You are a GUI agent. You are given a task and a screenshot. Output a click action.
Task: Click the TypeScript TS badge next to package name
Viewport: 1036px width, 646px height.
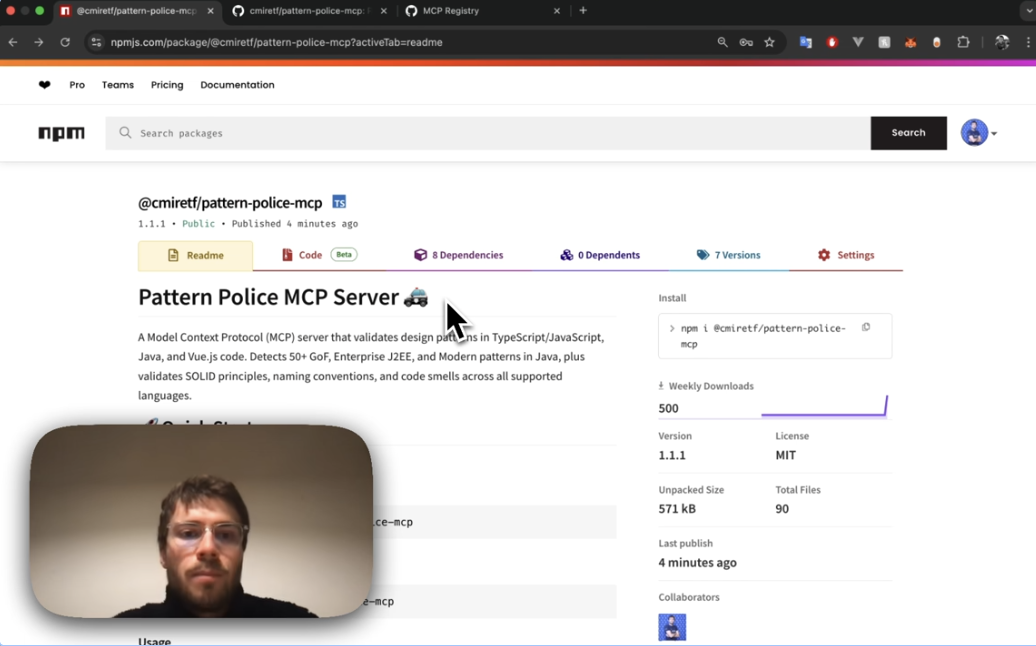(339, 202)
